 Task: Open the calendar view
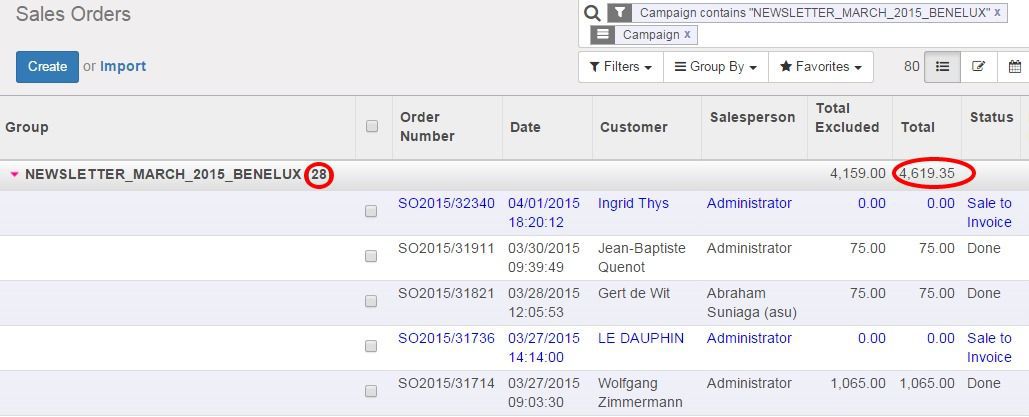point(1014,67)
